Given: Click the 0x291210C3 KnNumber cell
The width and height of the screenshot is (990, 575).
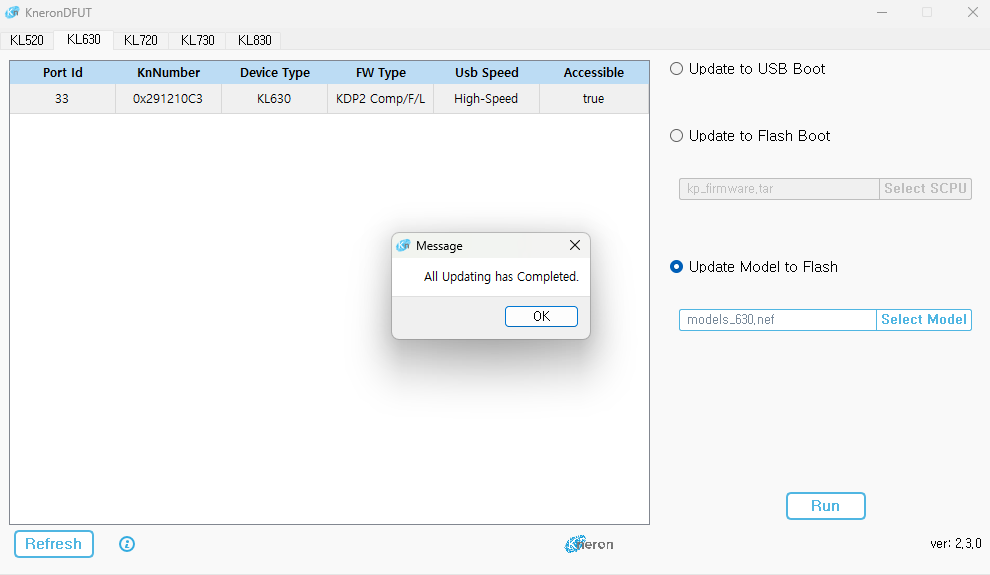Looking at the screenshot, I should [168, 98].
